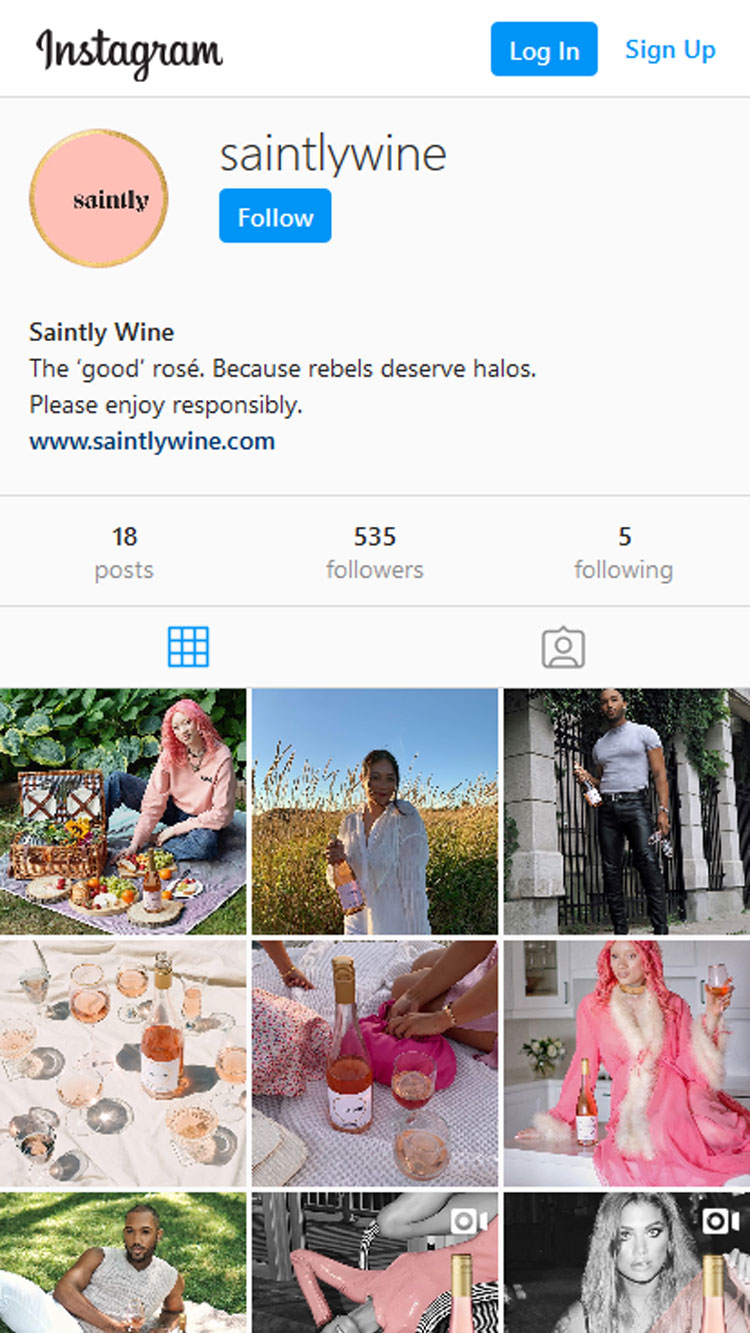The image size is (750, 1333).
Task: Click the Instagram logo
Action: (x=129, y=51)
